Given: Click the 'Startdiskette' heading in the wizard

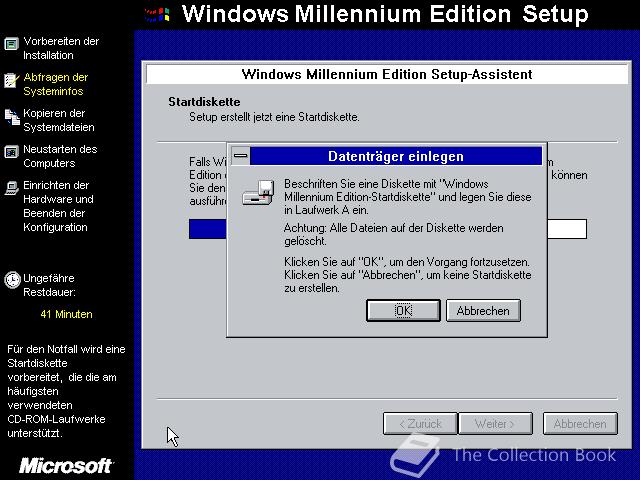Looking at the screenshot, I should (204, 102).
